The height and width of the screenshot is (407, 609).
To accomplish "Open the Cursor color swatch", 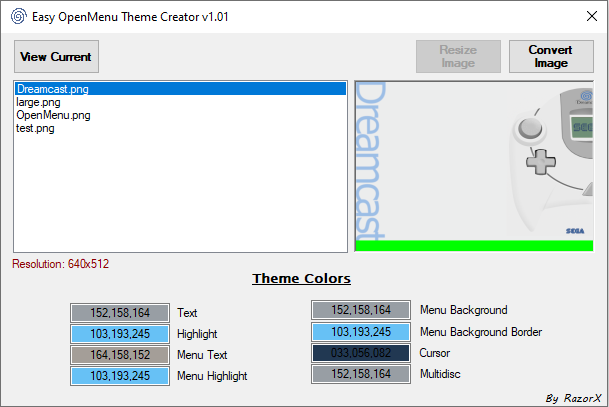I will pyautogui.click(x=361, y=353).
